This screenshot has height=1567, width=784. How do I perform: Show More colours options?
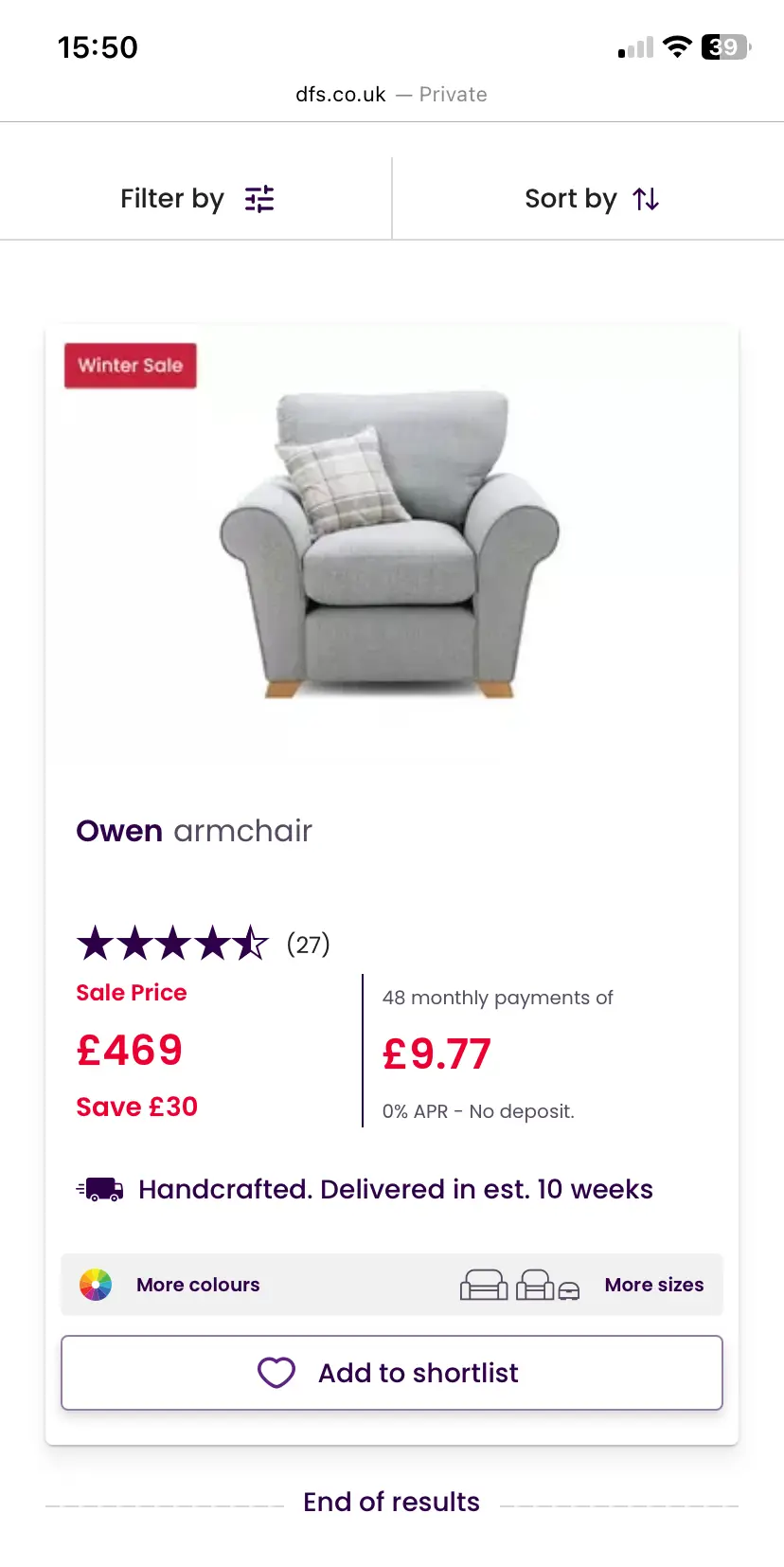coord(198,1285)
